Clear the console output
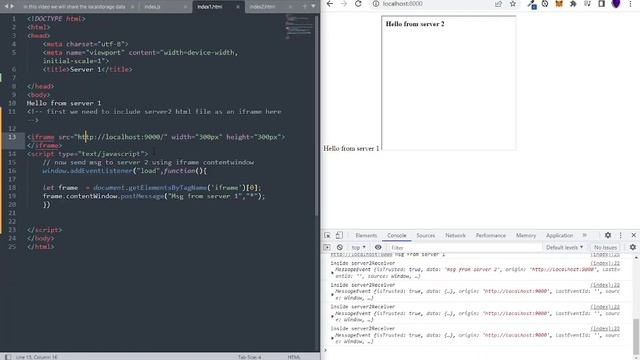Screen dimensions: 640x360 click(x=340, y=247)
